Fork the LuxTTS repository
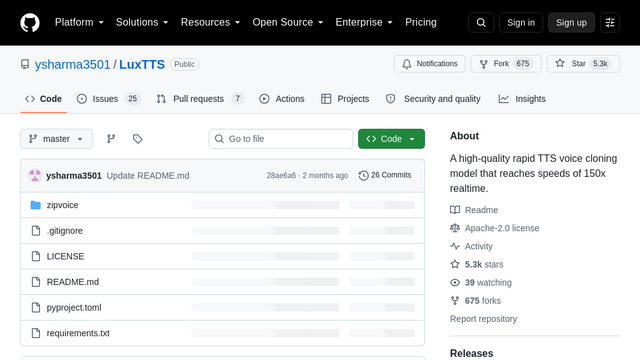The width and height of the screenshot is (640, 360). pos(506,64)
